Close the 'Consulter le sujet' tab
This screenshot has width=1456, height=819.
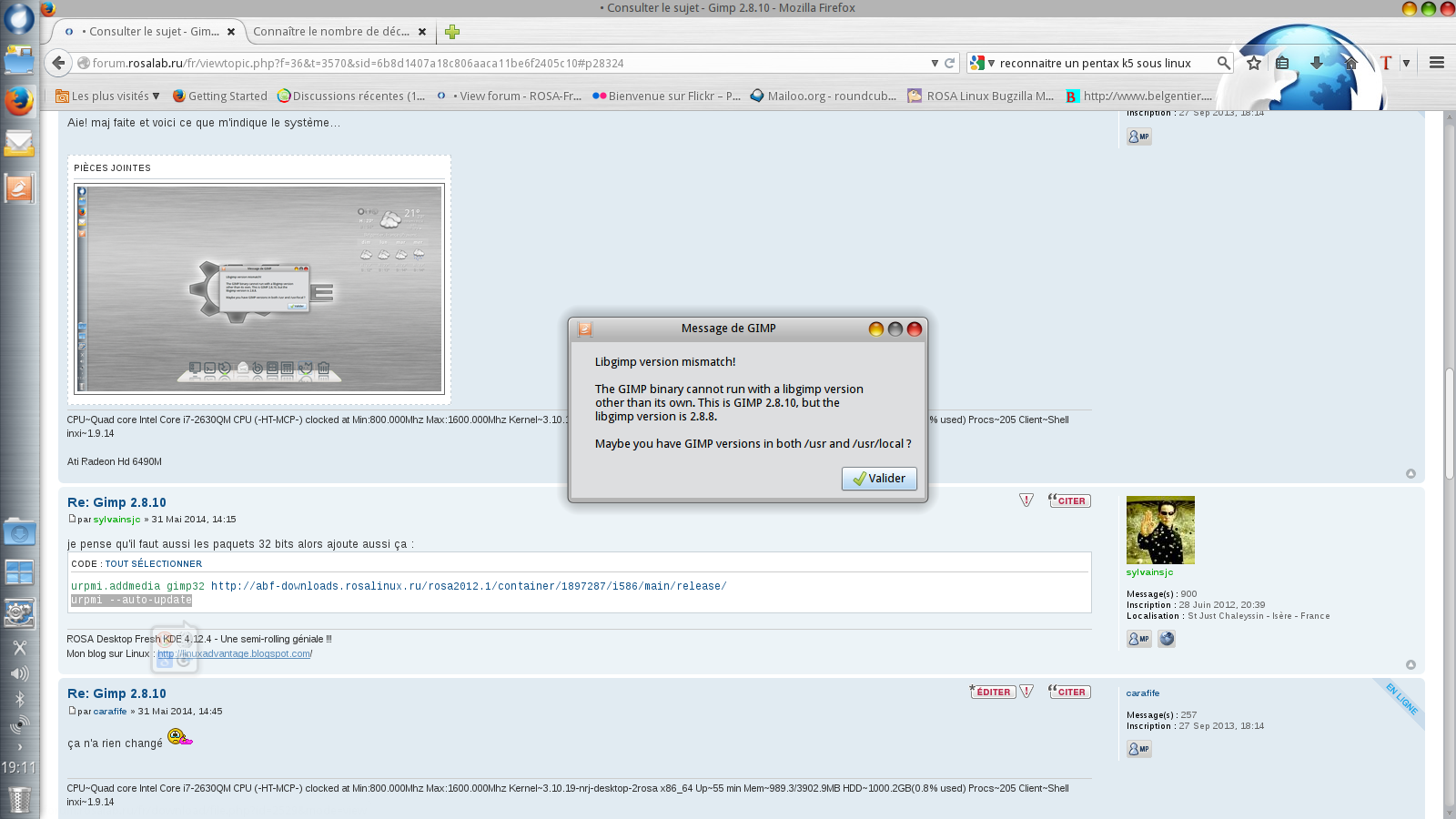click(231, 32)
